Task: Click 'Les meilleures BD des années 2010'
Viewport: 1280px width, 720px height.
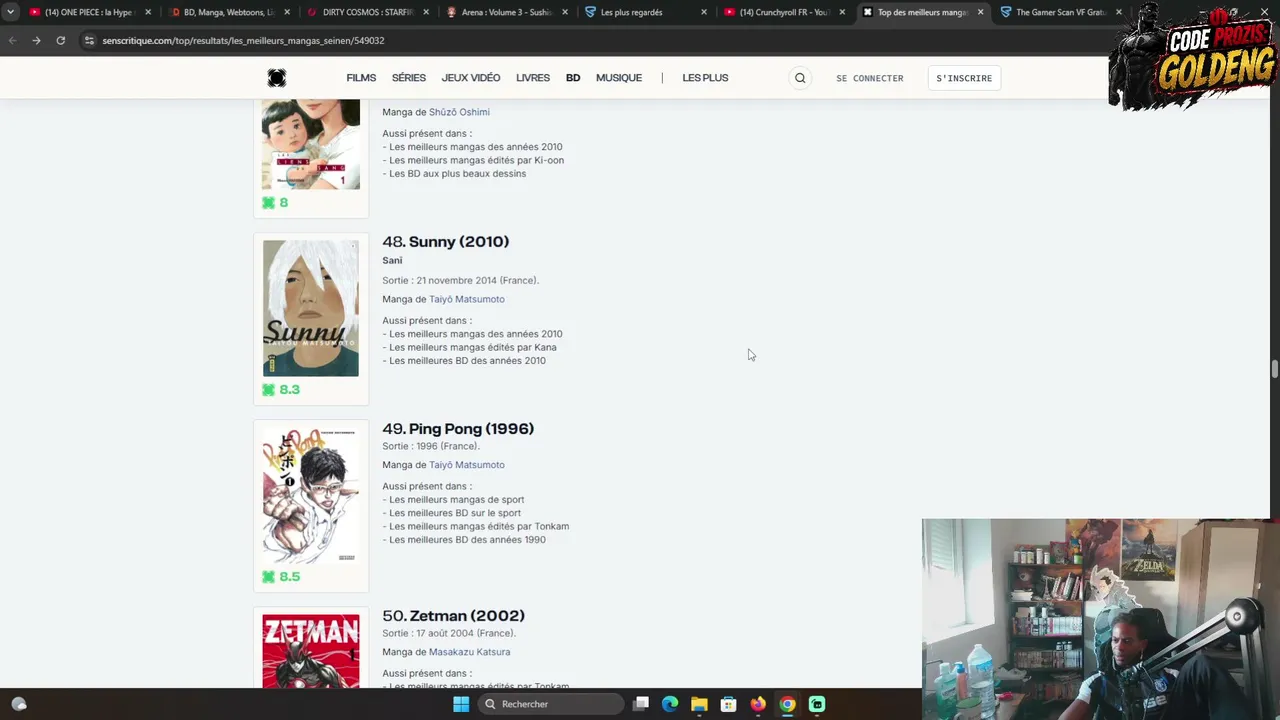Action: [468, 361]
